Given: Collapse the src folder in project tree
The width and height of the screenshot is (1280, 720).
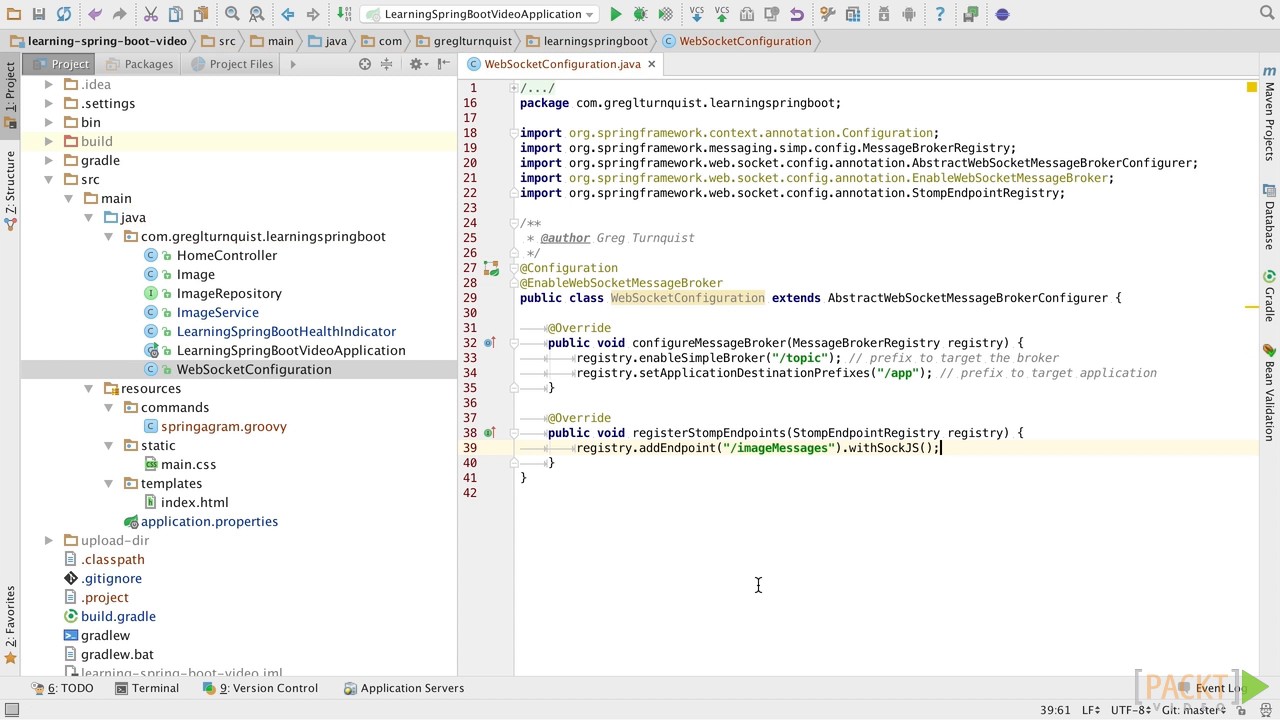Looking at the screenshot, I should coord(49,180).
